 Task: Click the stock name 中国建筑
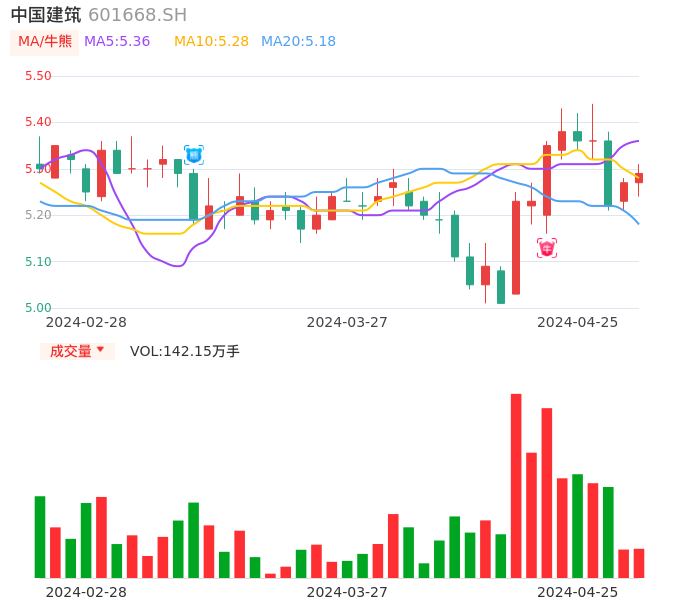tap(46, 15)
